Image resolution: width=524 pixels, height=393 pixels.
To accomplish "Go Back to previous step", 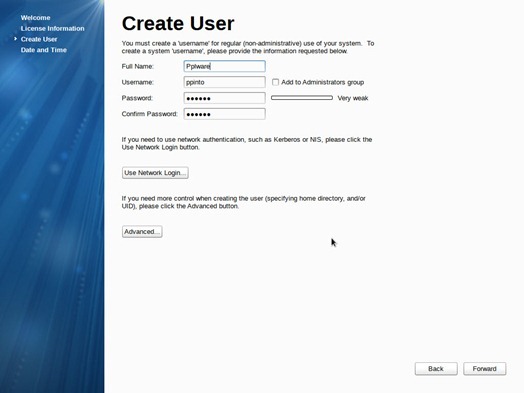I will (x=436, y=369).
